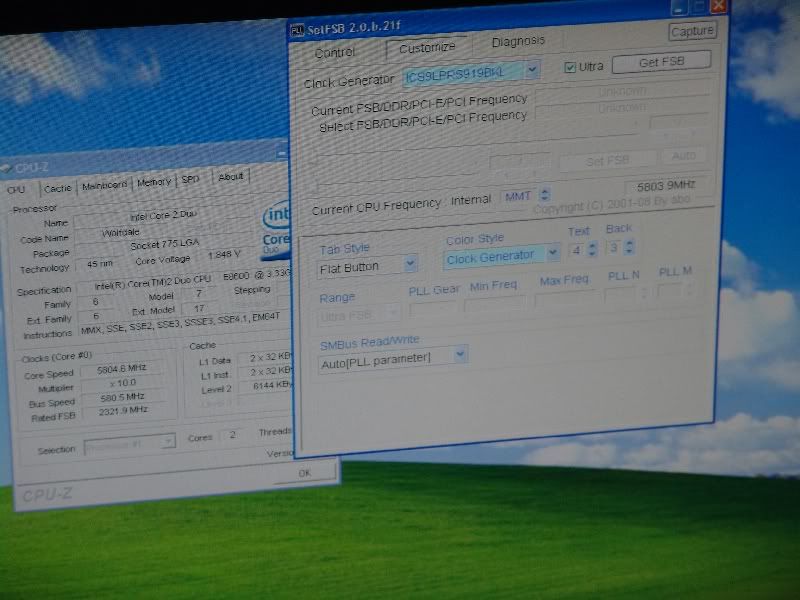
Task: Minimize the SetFSB window
Action: [675, 8]
